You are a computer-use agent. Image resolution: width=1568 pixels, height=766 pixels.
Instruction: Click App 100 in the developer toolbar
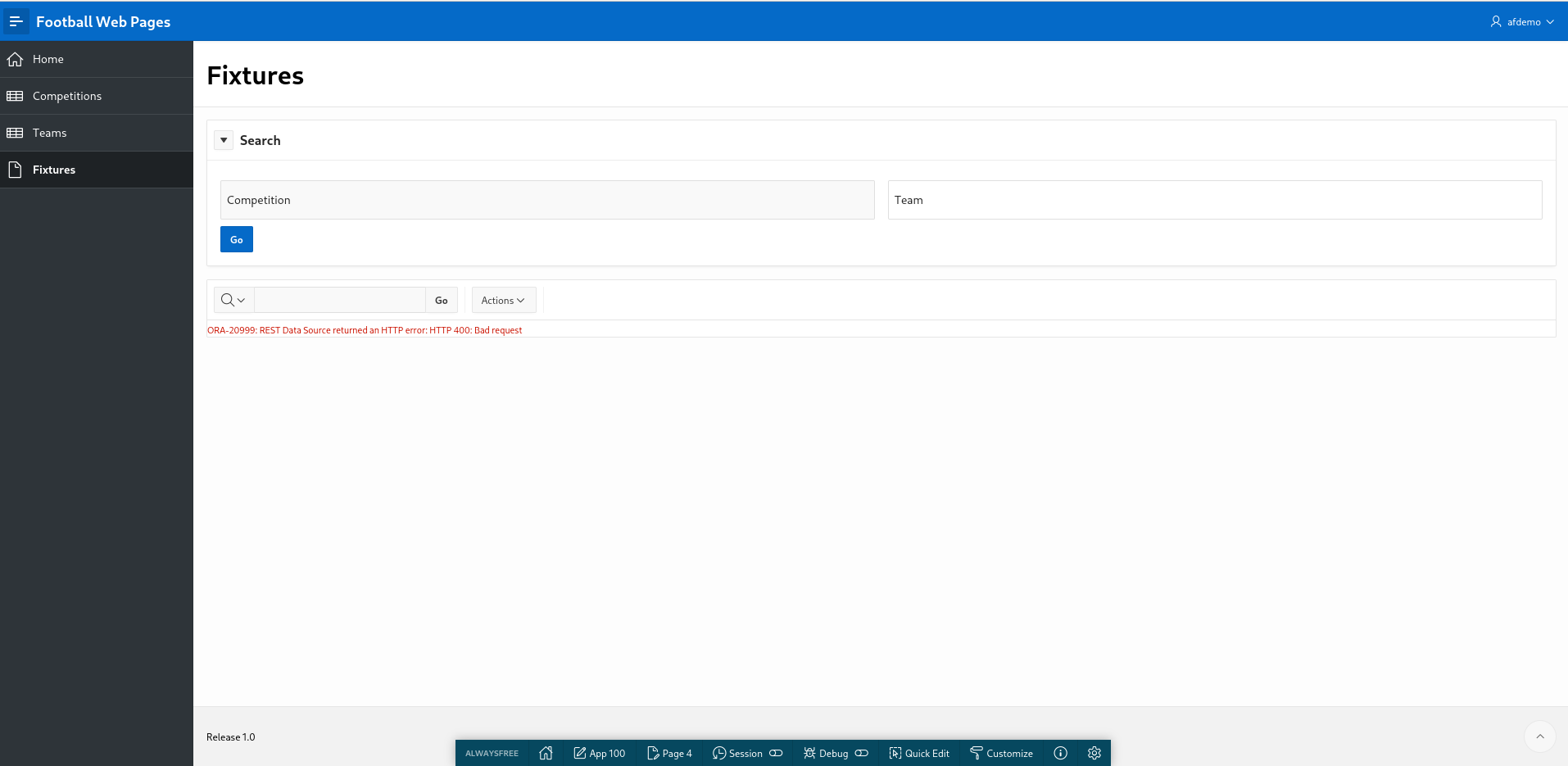coord(600,753)
